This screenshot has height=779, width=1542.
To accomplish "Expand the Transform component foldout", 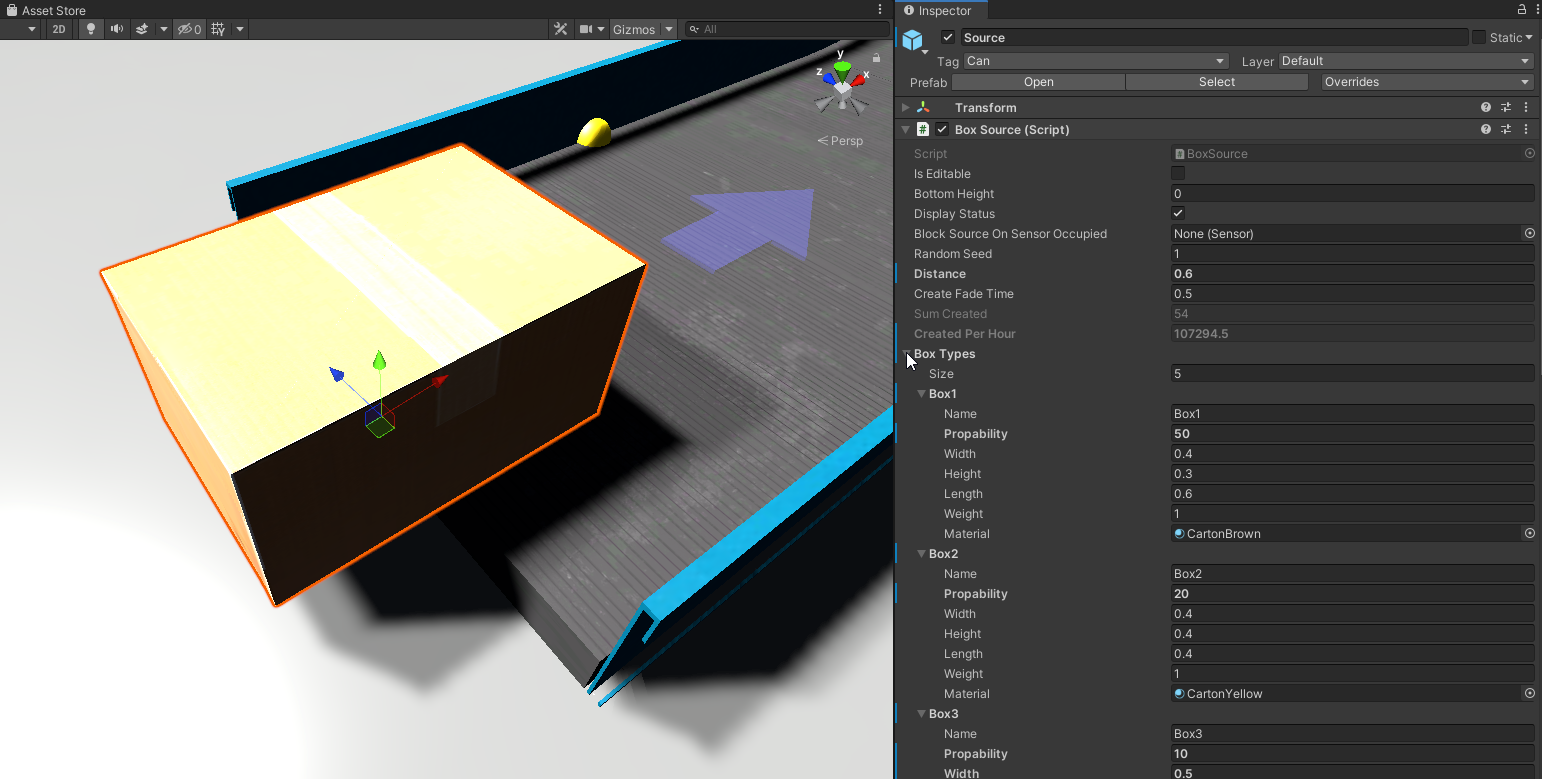I will pyautogui.click(x=906, y=107).
